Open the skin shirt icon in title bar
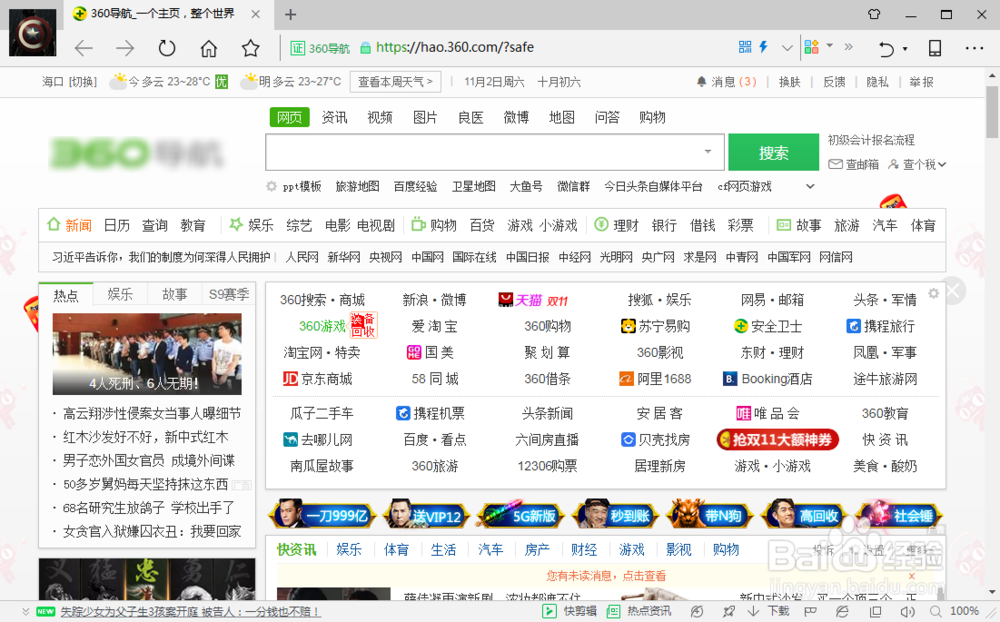Image resolution: width=1000 pixels, height=622 pixels. (874, 14)
